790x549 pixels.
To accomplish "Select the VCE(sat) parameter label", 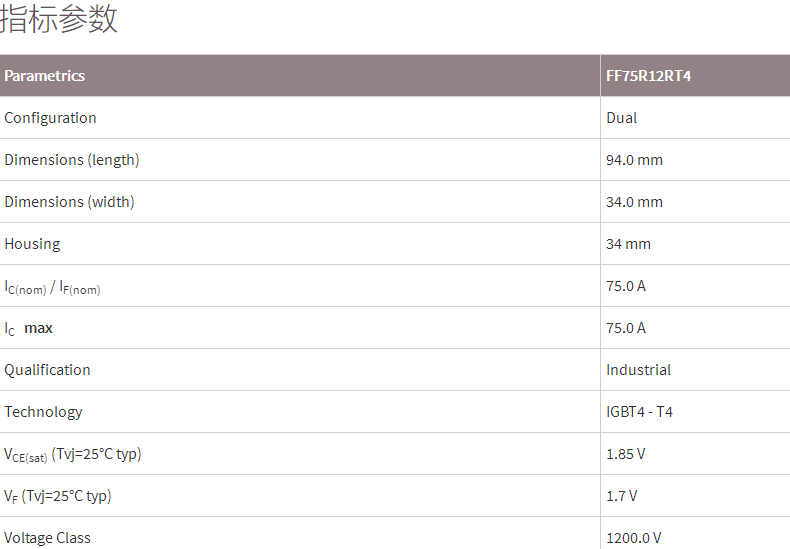I will coord(73,454).
